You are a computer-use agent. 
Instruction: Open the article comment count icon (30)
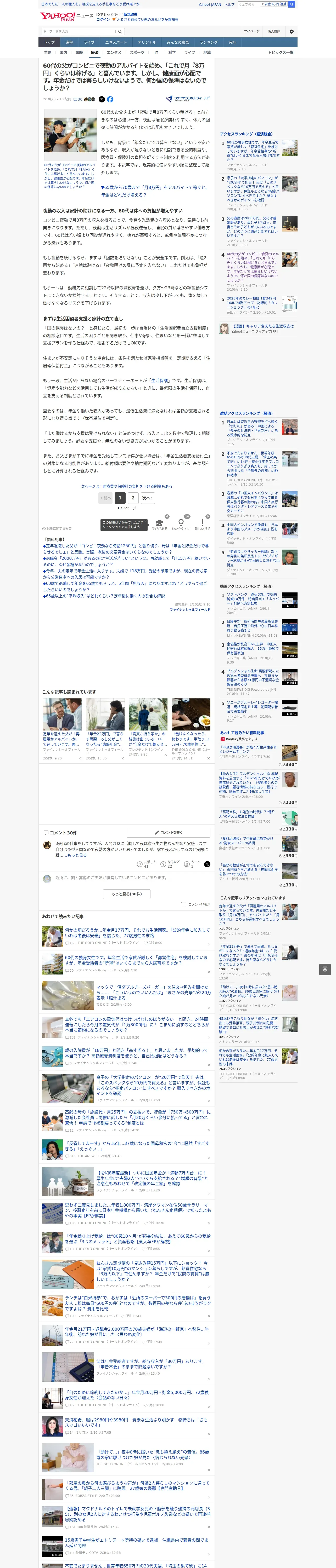78,99
